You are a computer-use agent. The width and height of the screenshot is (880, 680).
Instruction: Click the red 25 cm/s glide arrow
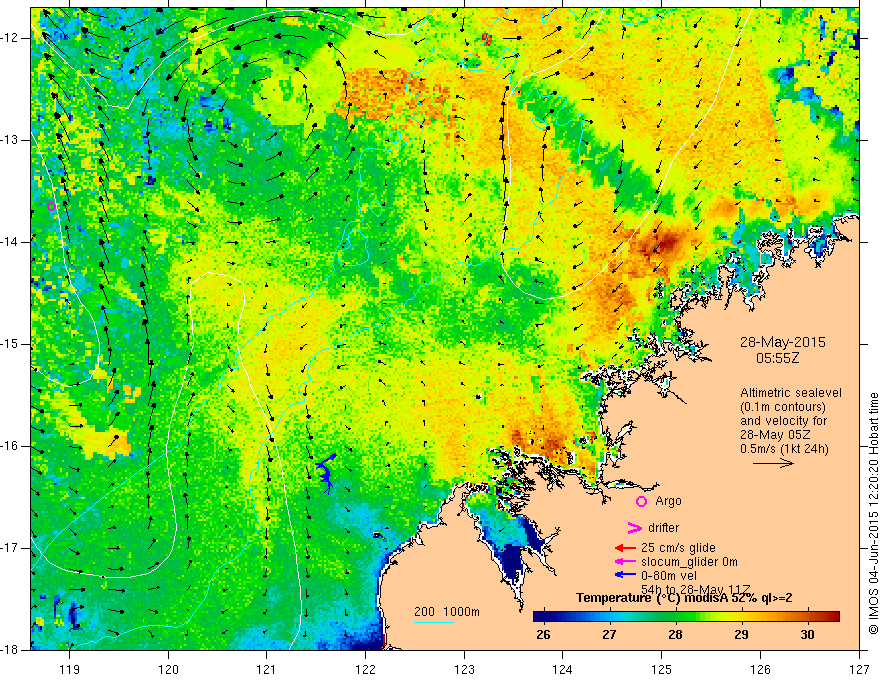(x=625, y=548)
